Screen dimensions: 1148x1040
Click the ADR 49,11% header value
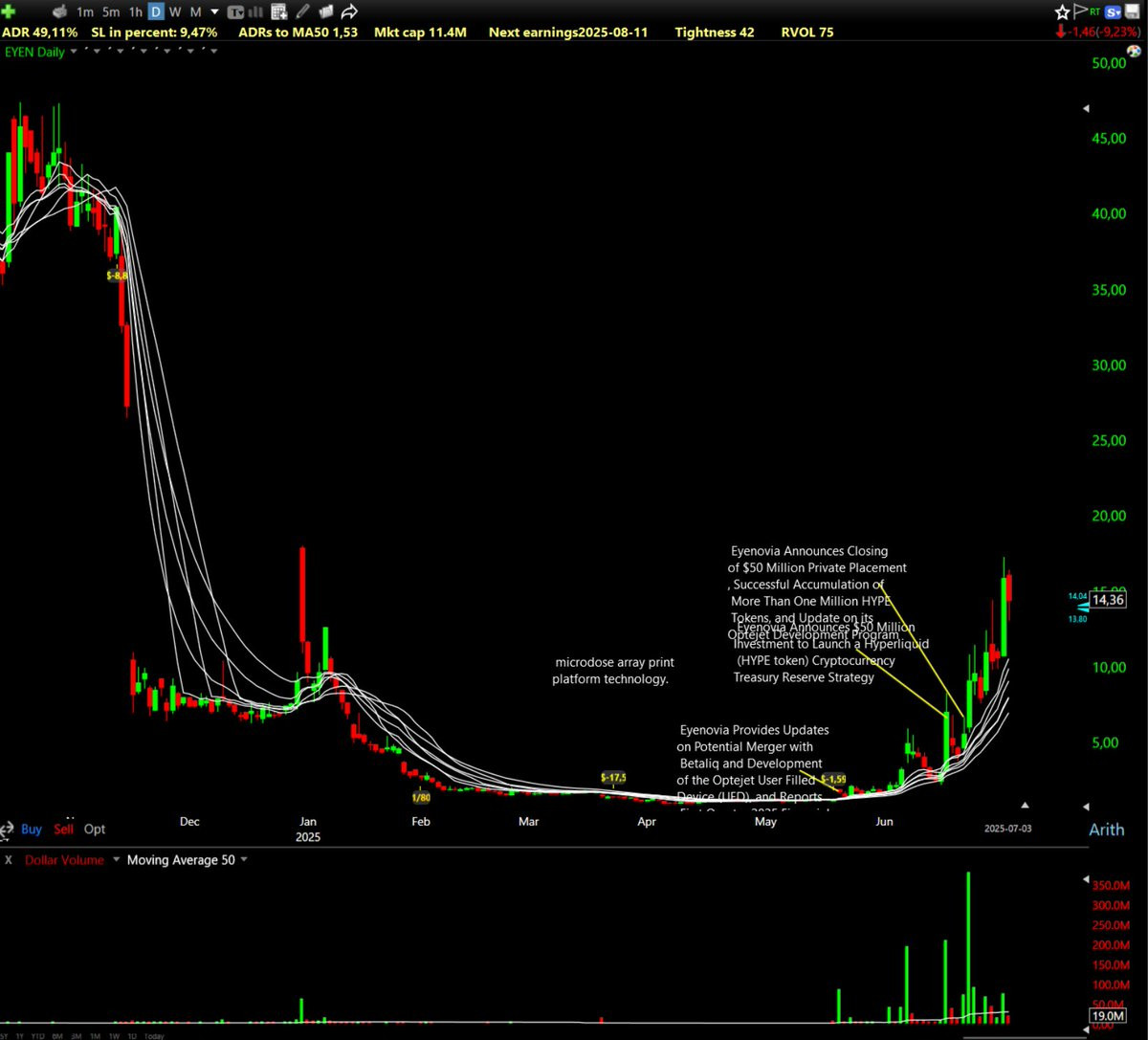click(39, 32)
